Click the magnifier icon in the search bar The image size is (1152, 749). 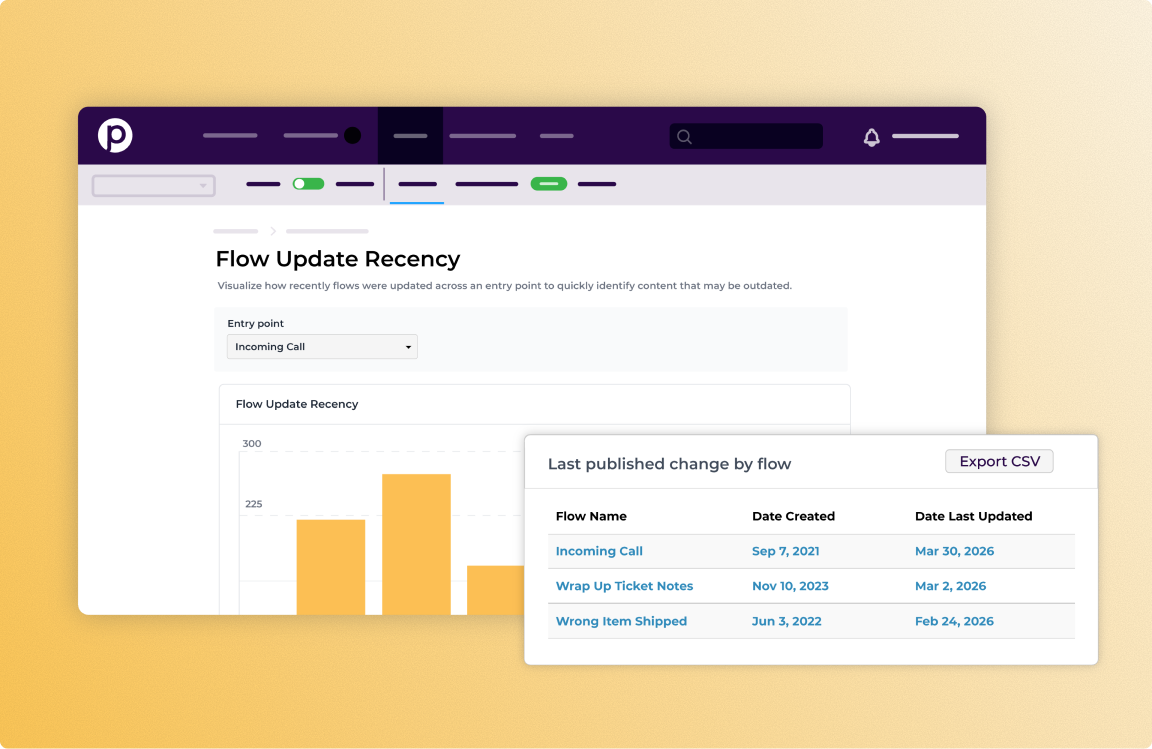pyautogui.click(x=684, y=137)
